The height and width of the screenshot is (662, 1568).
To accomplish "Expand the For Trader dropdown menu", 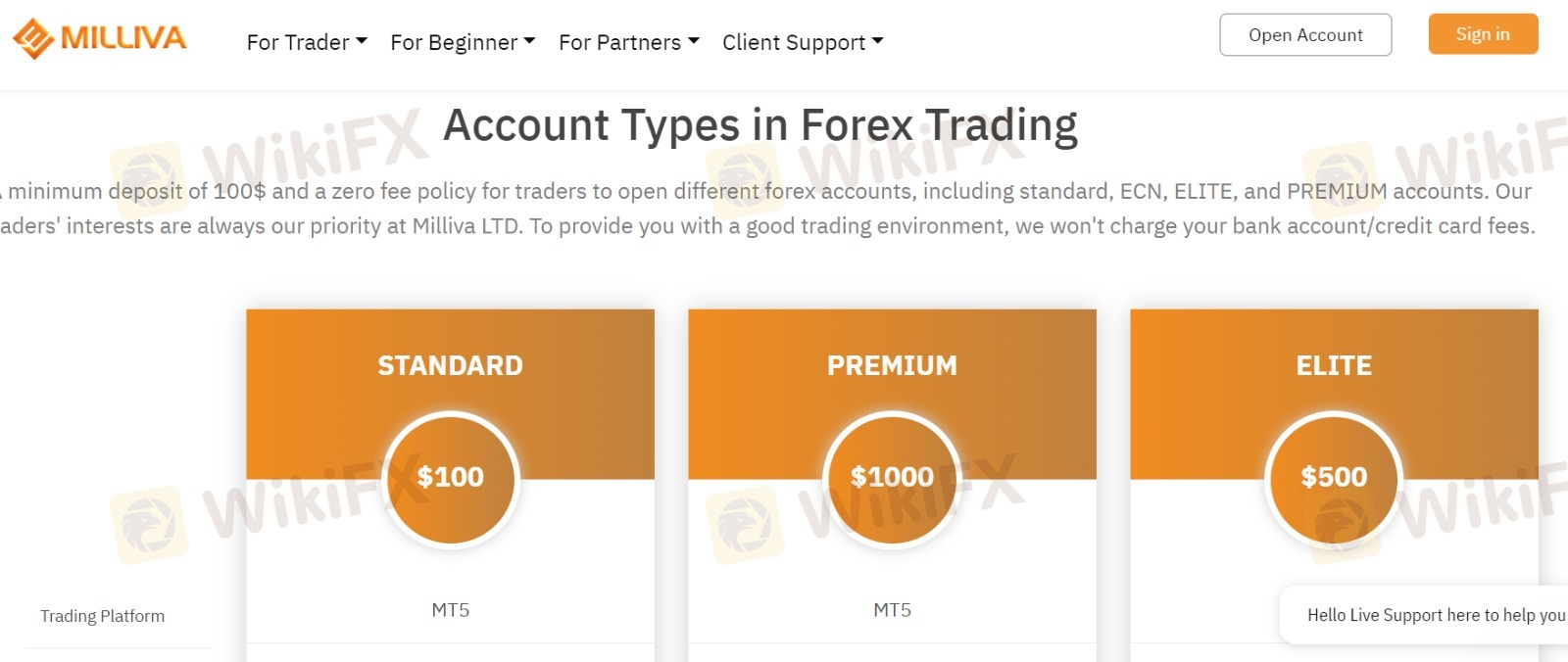I will 307,42.
